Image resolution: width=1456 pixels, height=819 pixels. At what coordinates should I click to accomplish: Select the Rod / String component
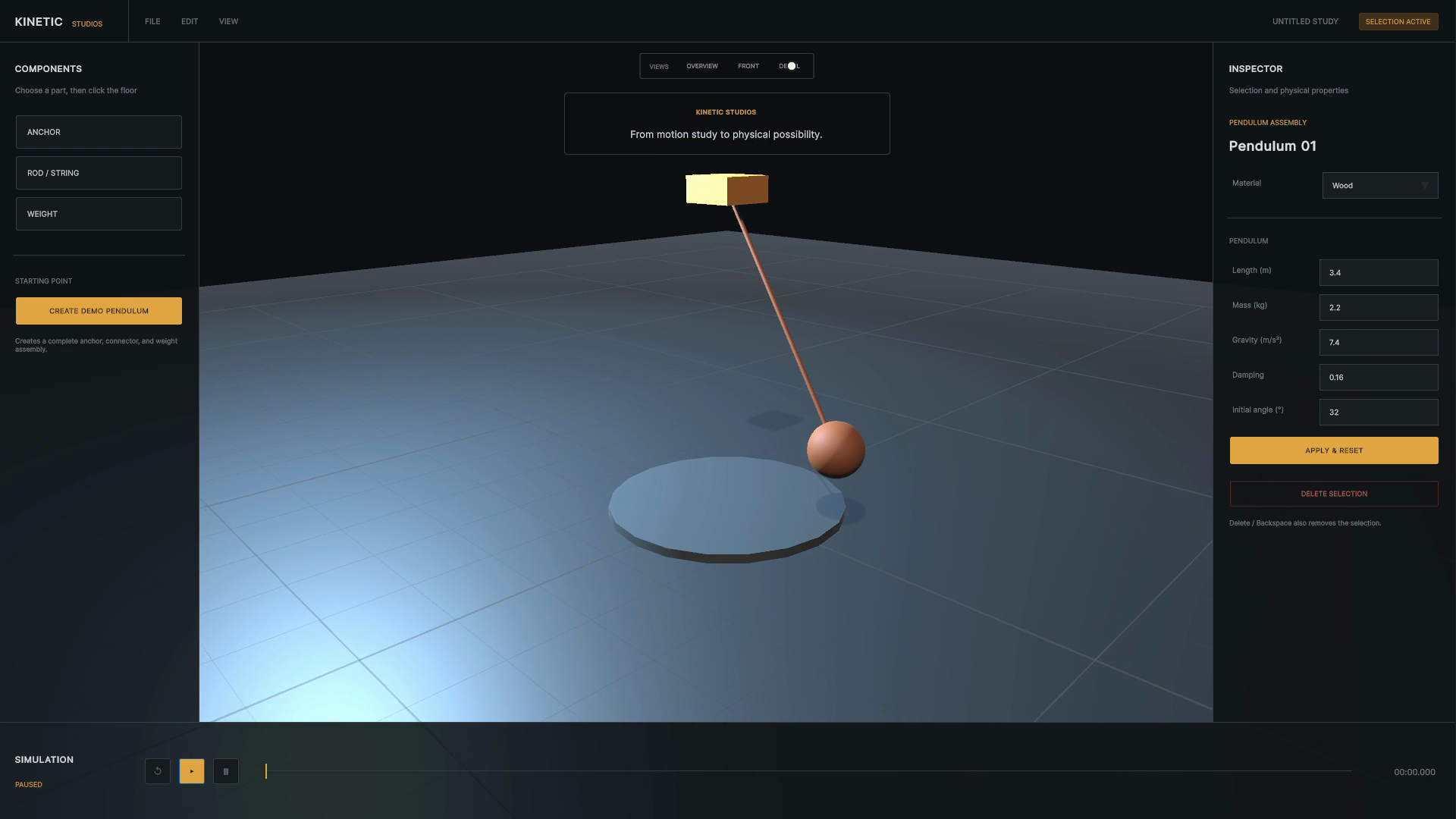click(99, 173)
